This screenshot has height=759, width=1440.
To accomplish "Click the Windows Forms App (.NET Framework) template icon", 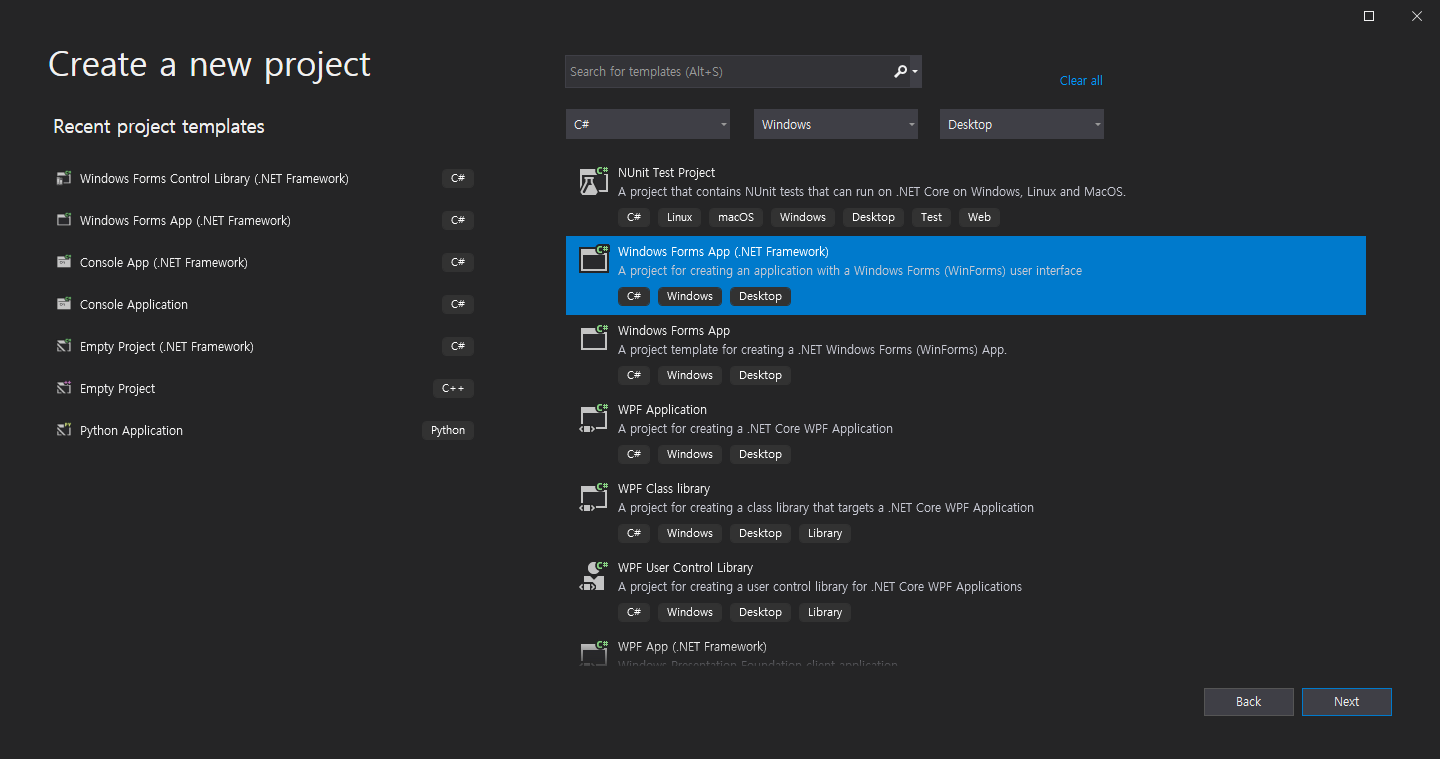I will pos(595,260).
